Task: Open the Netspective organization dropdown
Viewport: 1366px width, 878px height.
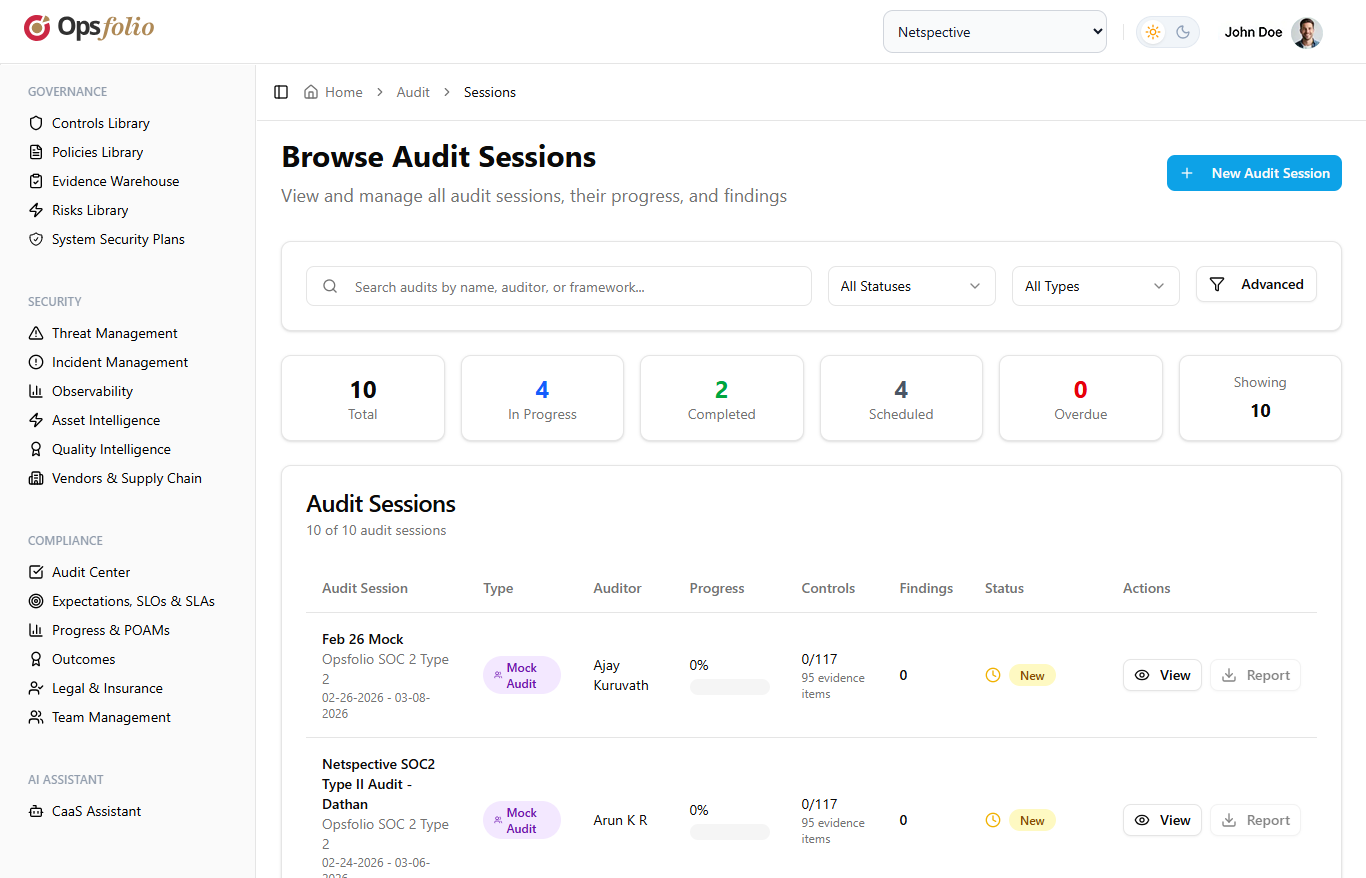Action: tap(994, 31)
